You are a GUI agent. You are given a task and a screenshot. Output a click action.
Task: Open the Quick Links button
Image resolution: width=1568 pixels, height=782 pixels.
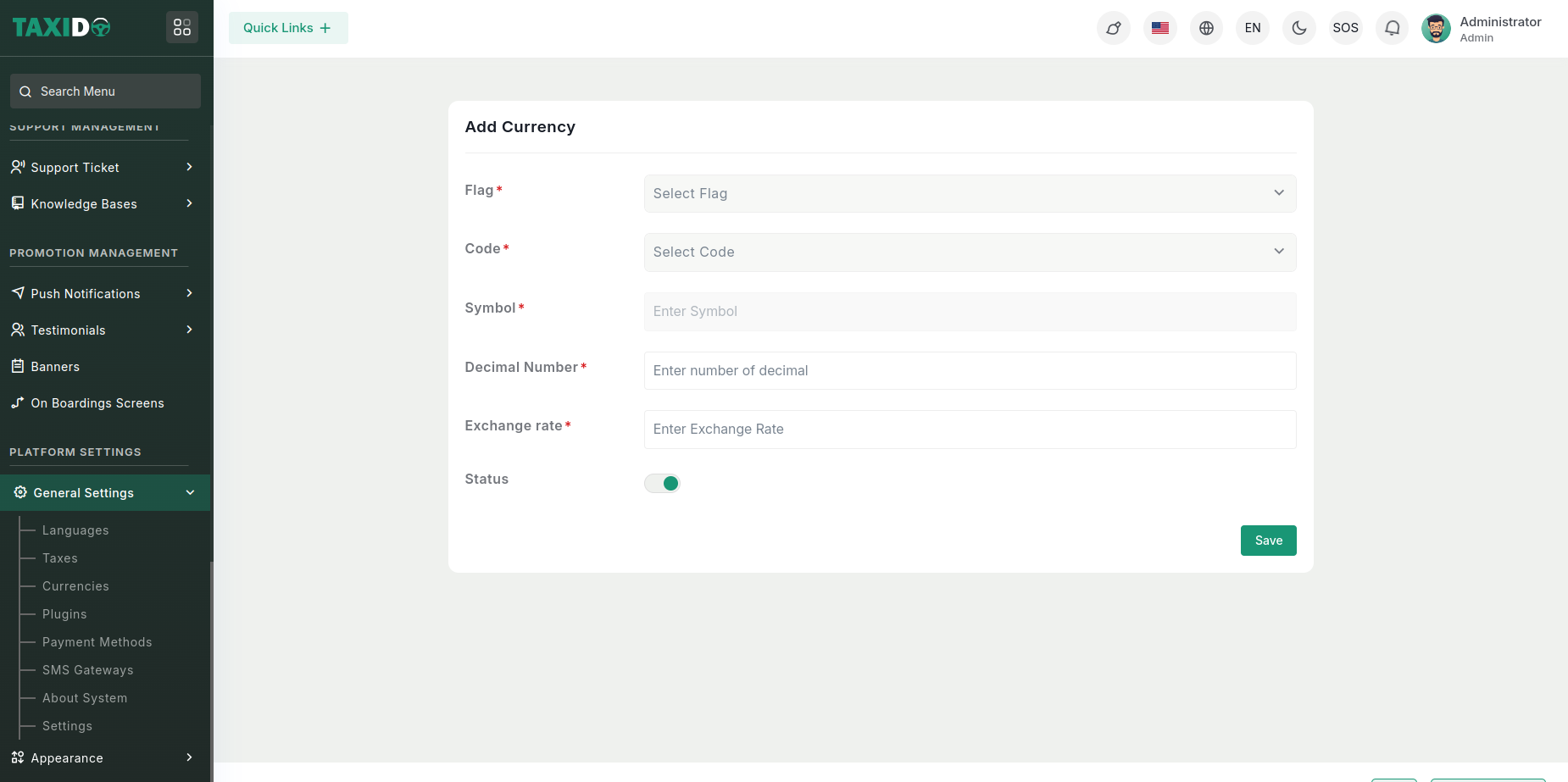[x=288, y=28]
